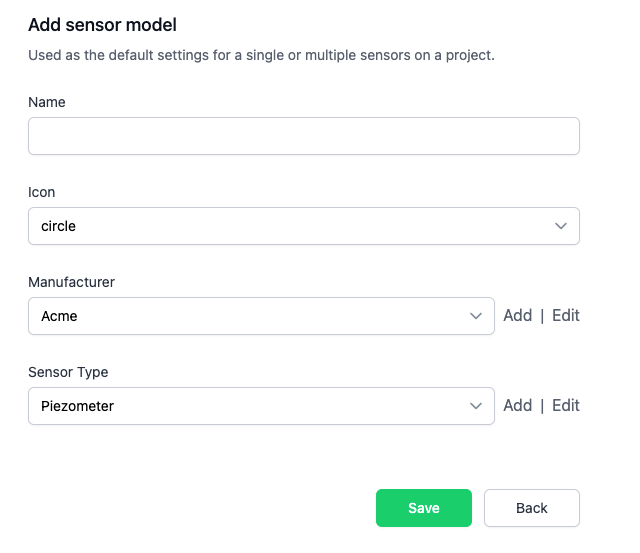This screenshot has width=640, height=553.
Task: Click the Sensor Type field label
Action: [x=68, y=372]
